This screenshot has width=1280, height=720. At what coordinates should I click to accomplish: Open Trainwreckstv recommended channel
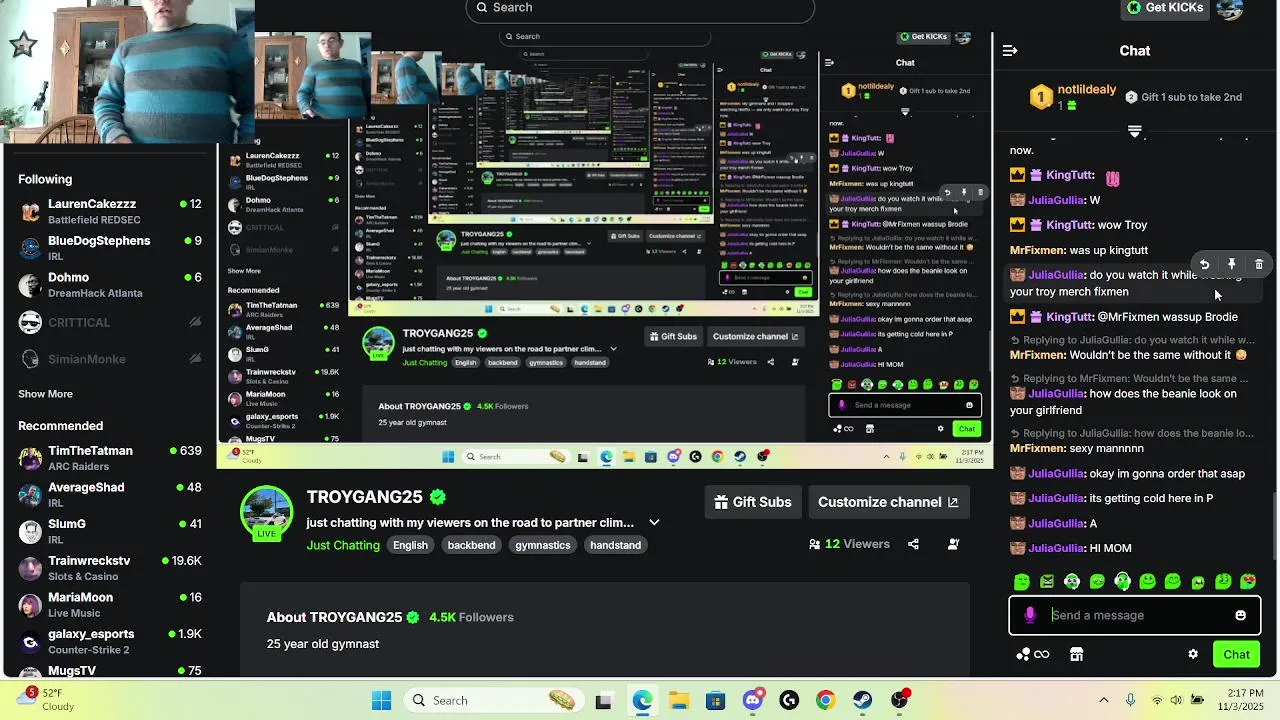(x=110, y=568)
